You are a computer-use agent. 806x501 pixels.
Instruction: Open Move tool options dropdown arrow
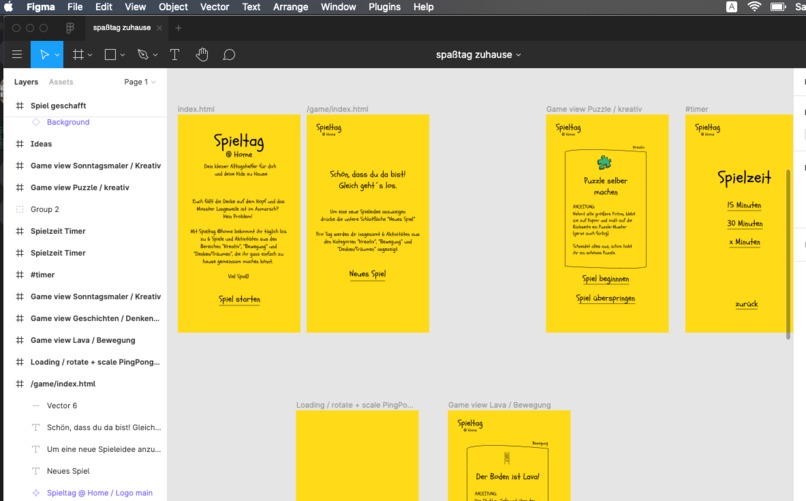point(57,55)
